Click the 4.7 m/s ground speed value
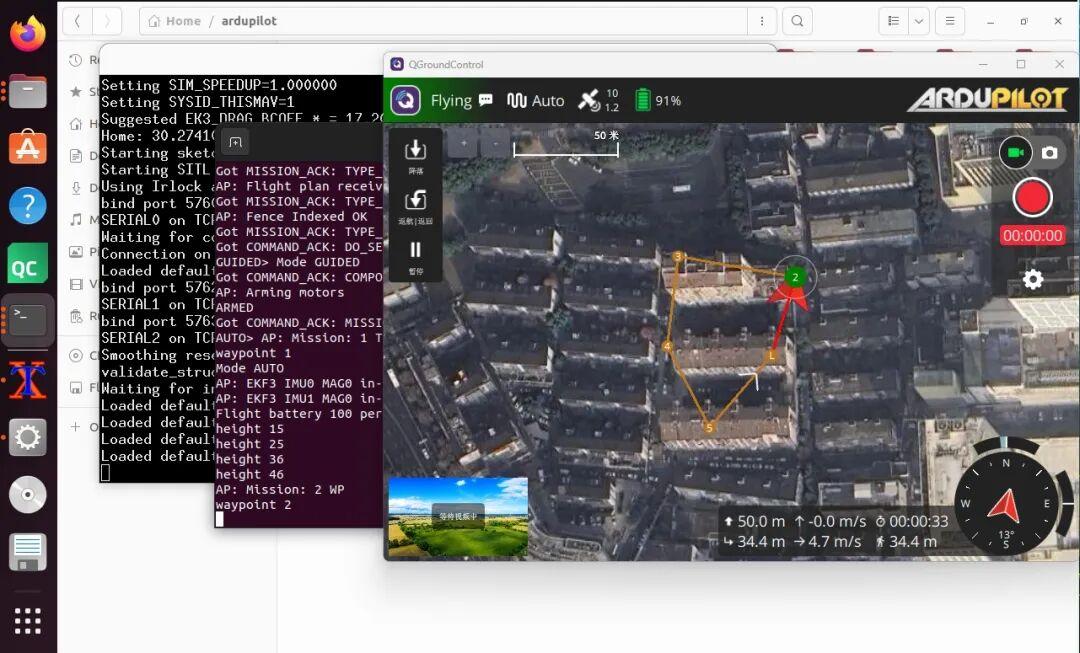This screenshot has width=1080, height=653. click(834, 542)
